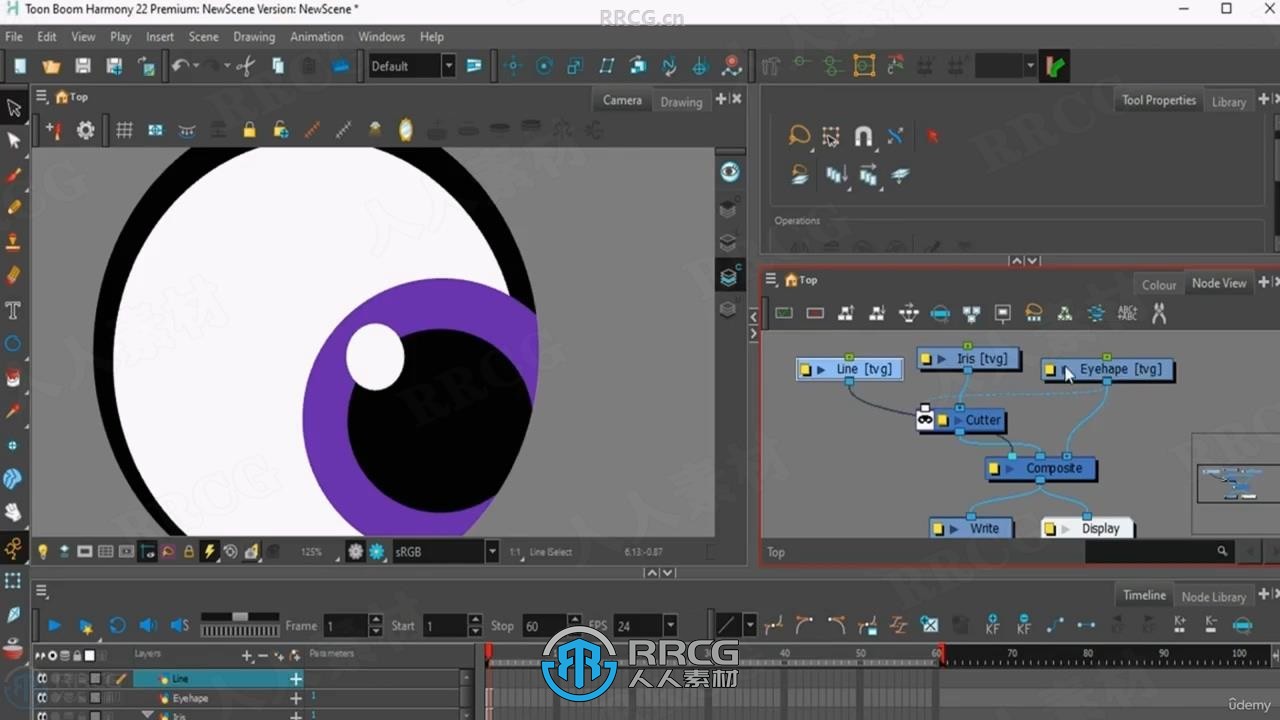Click the Play button in timeline
This screenshot has height=720, width=1280.
54,625
